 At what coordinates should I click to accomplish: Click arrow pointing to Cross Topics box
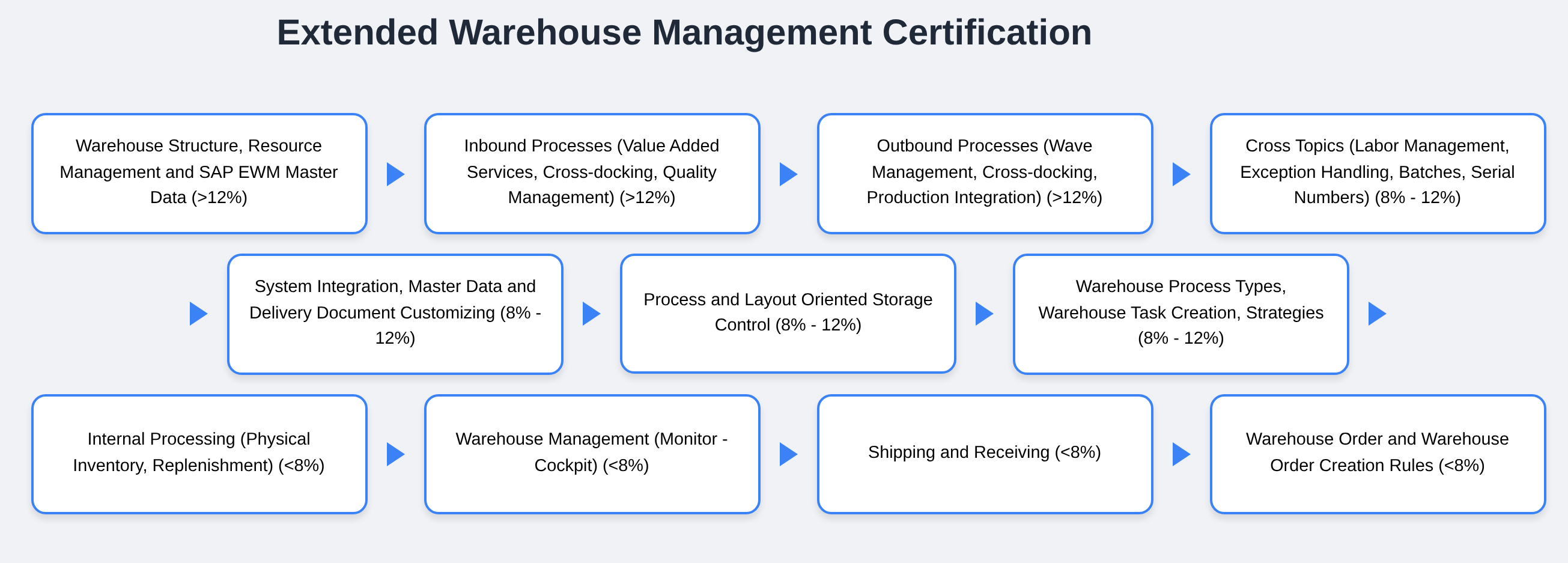[1181, 174]
